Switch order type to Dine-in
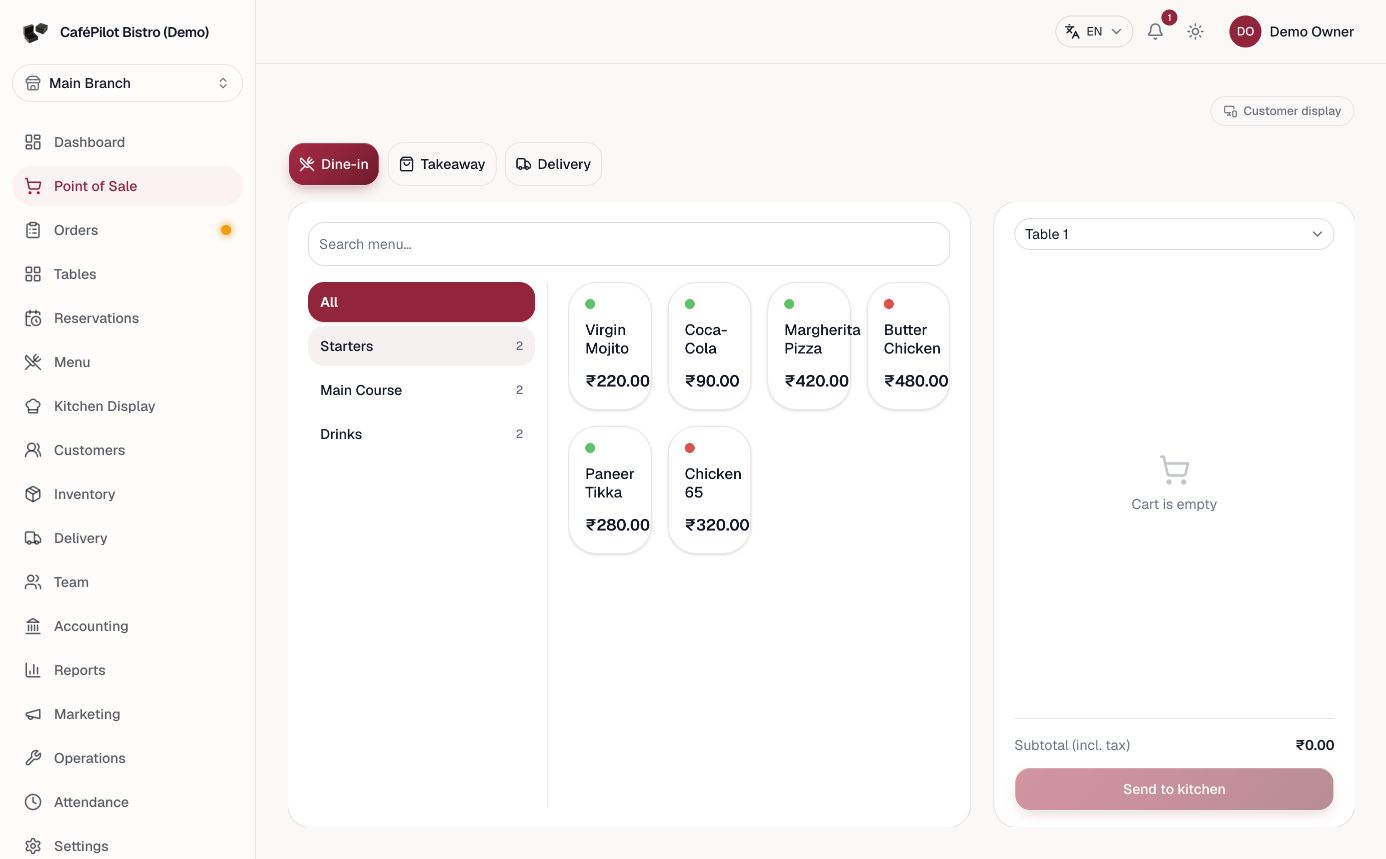 334,164
